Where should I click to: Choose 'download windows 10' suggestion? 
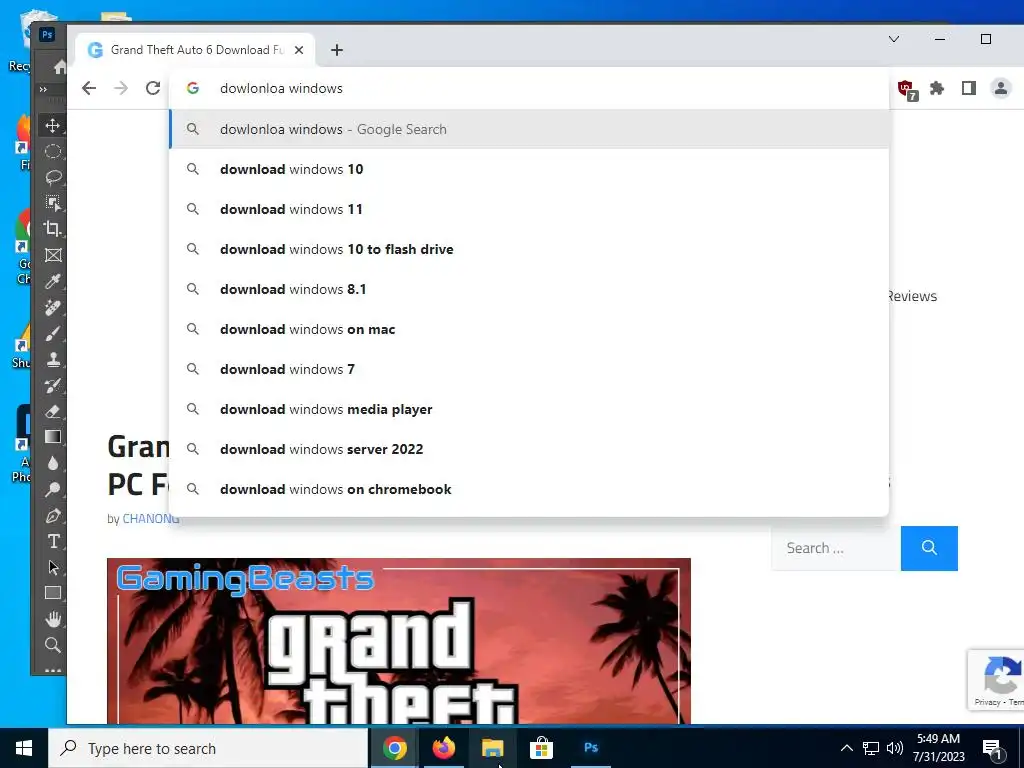530,169
